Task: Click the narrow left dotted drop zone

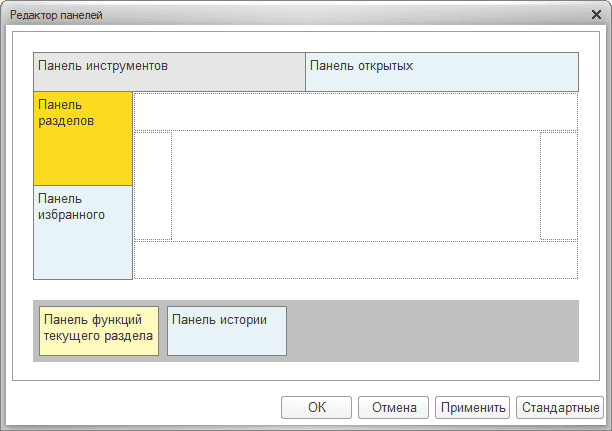Action: pyautogui.click(x=153, y=185)
